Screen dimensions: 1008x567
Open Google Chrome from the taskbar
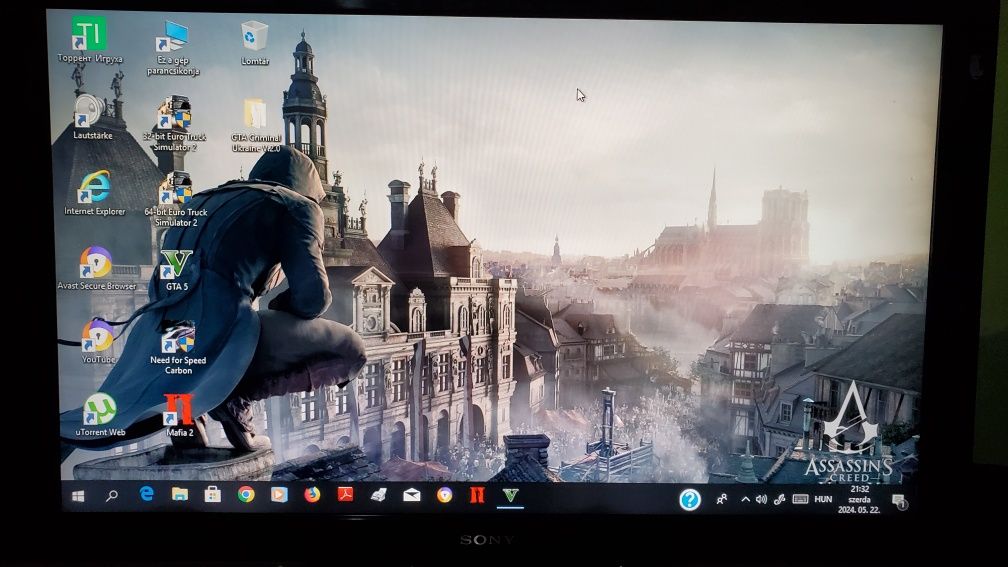tap(246, 494)
